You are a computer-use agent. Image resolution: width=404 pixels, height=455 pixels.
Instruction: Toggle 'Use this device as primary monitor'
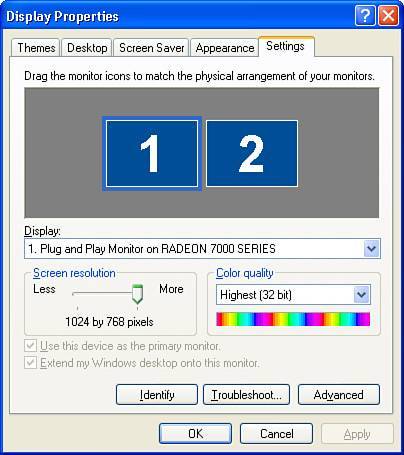tap(31, 346)
